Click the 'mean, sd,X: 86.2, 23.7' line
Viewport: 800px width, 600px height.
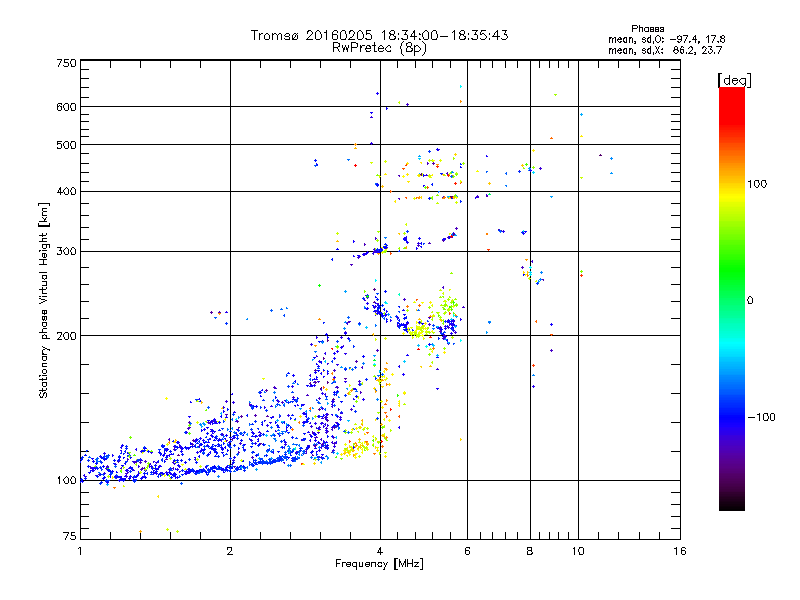tap(665, 50)
